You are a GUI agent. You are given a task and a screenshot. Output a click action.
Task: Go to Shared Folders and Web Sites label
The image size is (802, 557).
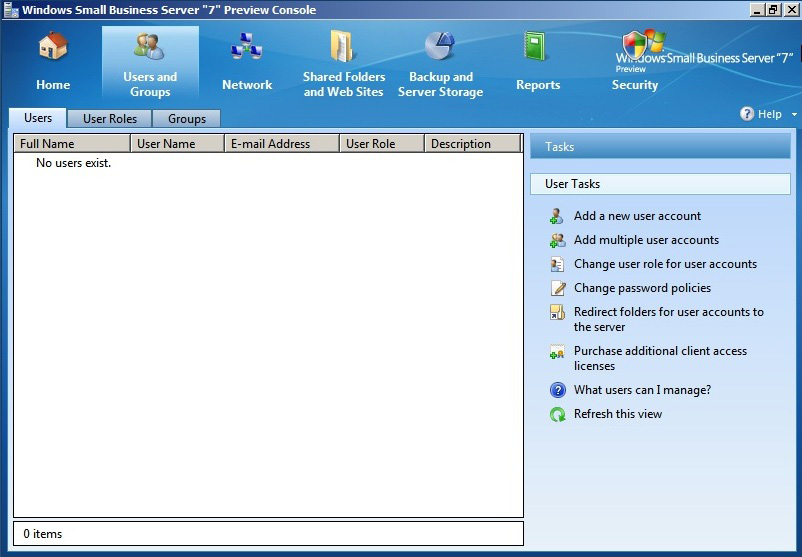coord(344,84)
